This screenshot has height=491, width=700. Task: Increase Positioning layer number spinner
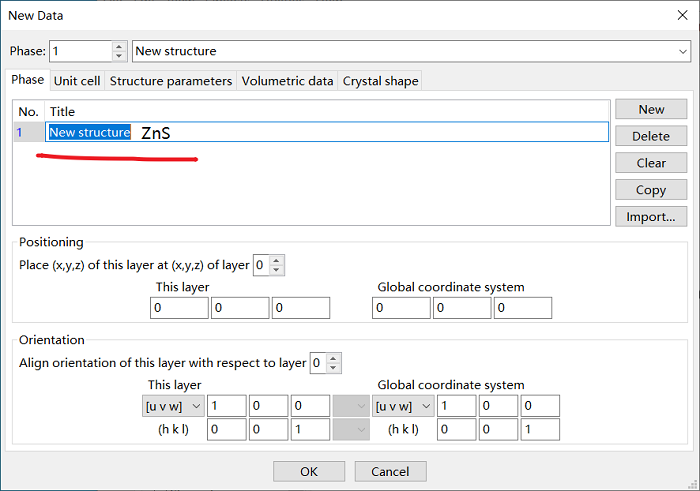(x=276, y=261)
